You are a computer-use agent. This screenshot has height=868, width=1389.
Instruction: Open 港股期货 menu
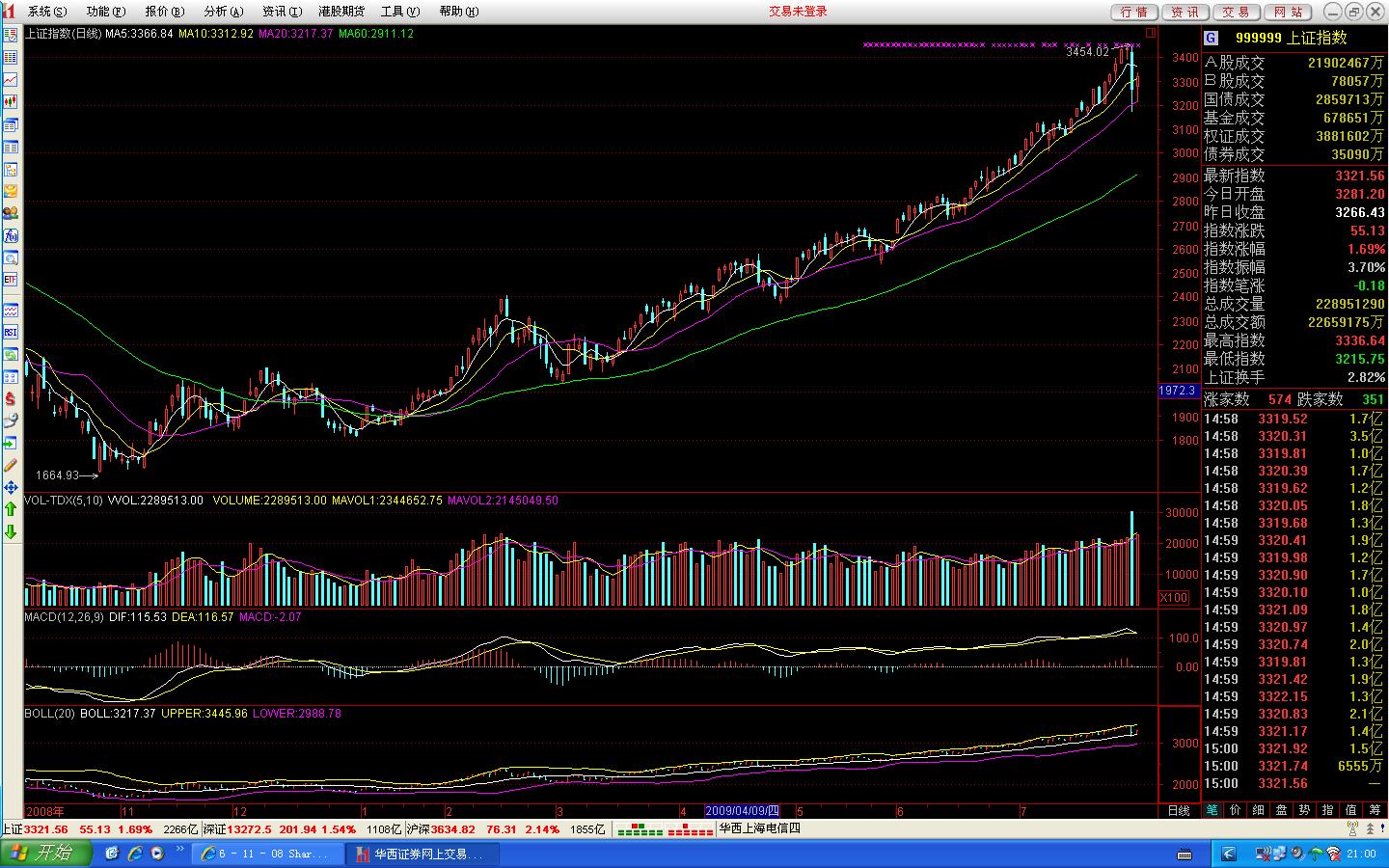pos(341,12)
